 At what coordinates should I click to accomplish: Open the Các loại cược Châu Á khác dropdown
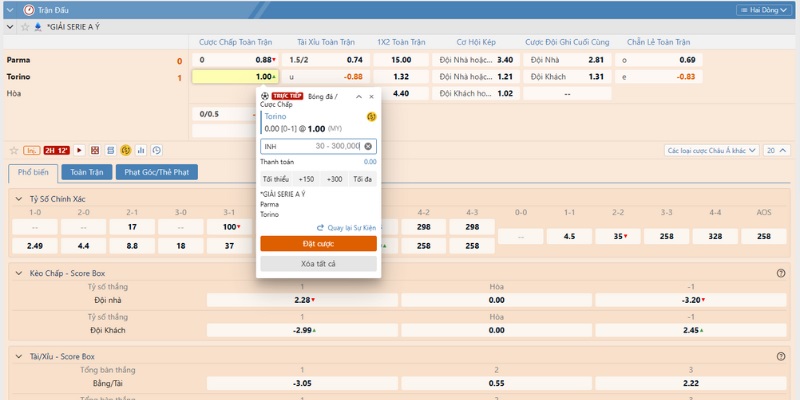(711, 150)
